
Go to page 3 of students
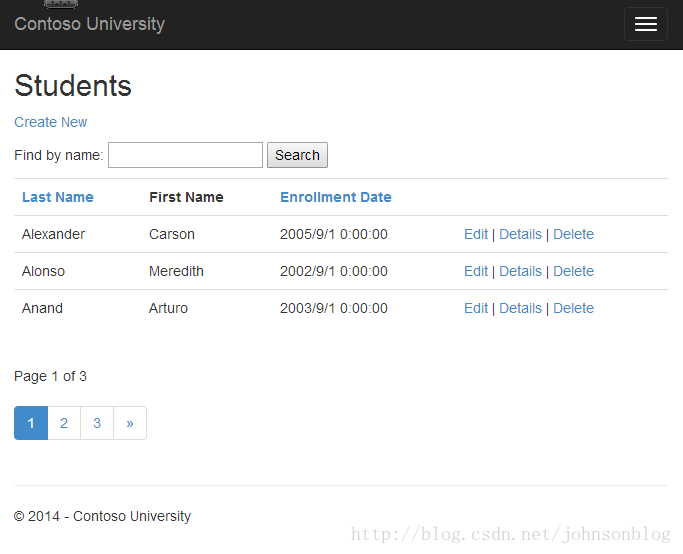[97, 423]
